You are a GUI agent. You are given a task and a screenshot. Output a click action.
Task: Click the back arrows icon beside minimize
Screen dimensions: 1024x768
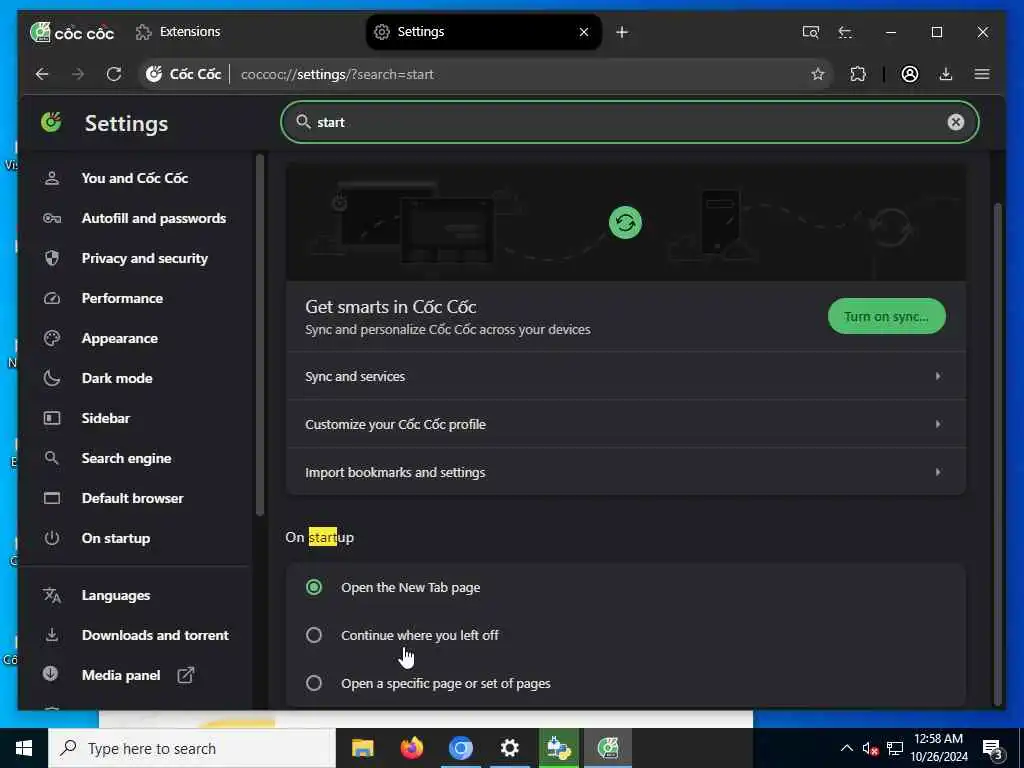tap(845, 32)
